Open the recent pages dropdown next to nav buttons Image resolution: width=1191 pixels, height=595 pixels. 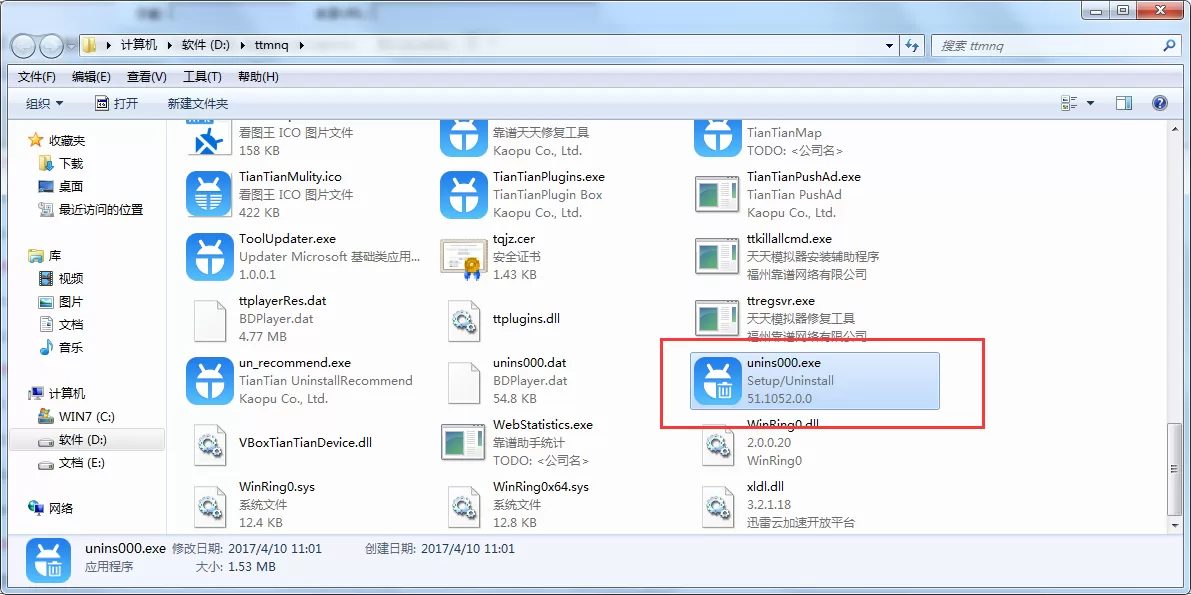click(71, 46)
